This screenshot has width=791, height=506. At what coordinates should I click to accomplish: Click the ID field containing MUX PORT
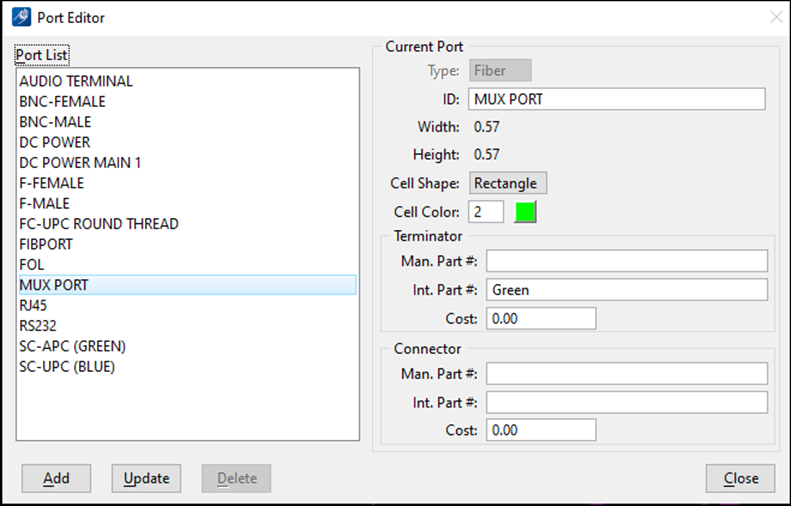coord(616,99)
